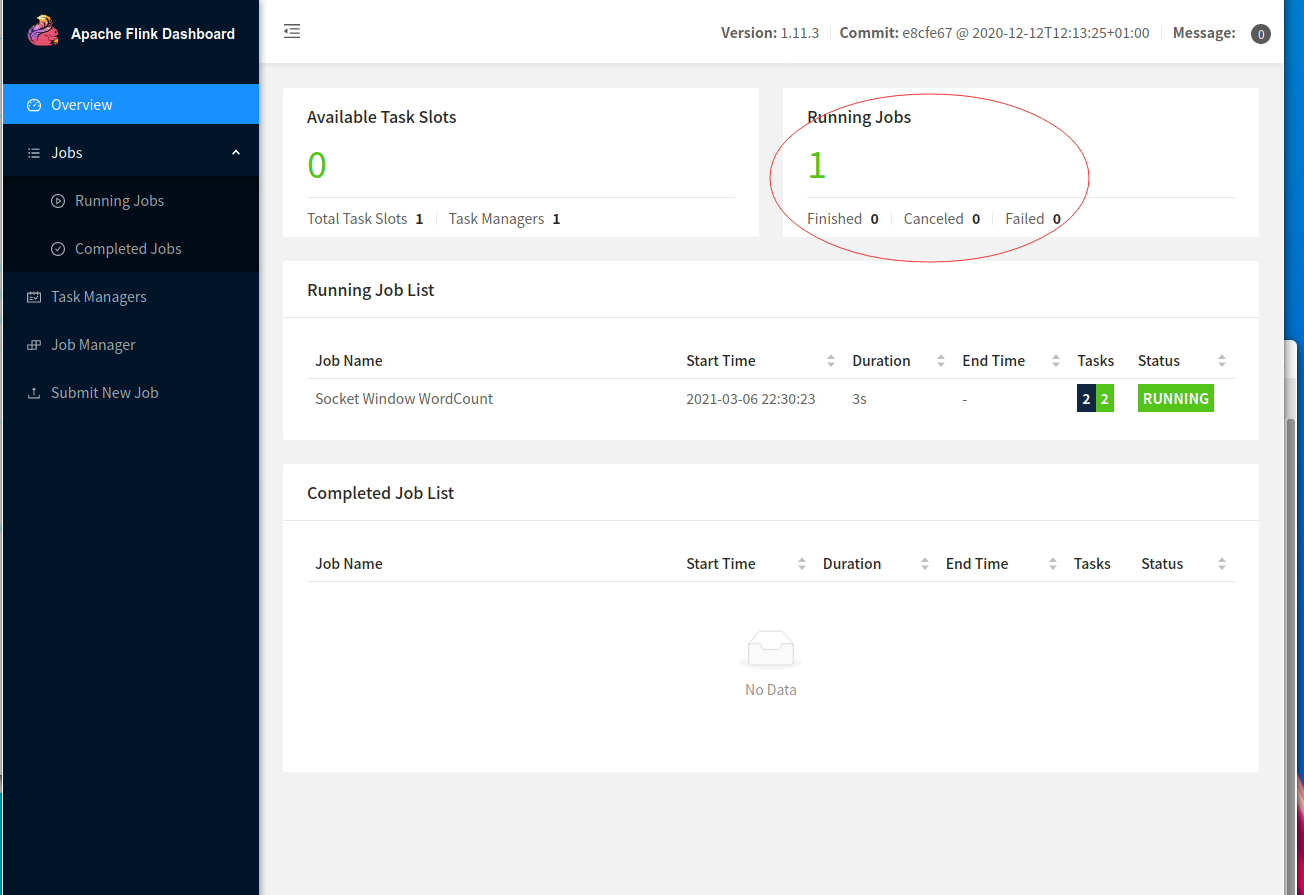Viewport: 1304px width, 895px height.
Task: Click Job Name header in running list
Action: pos(349,361)
